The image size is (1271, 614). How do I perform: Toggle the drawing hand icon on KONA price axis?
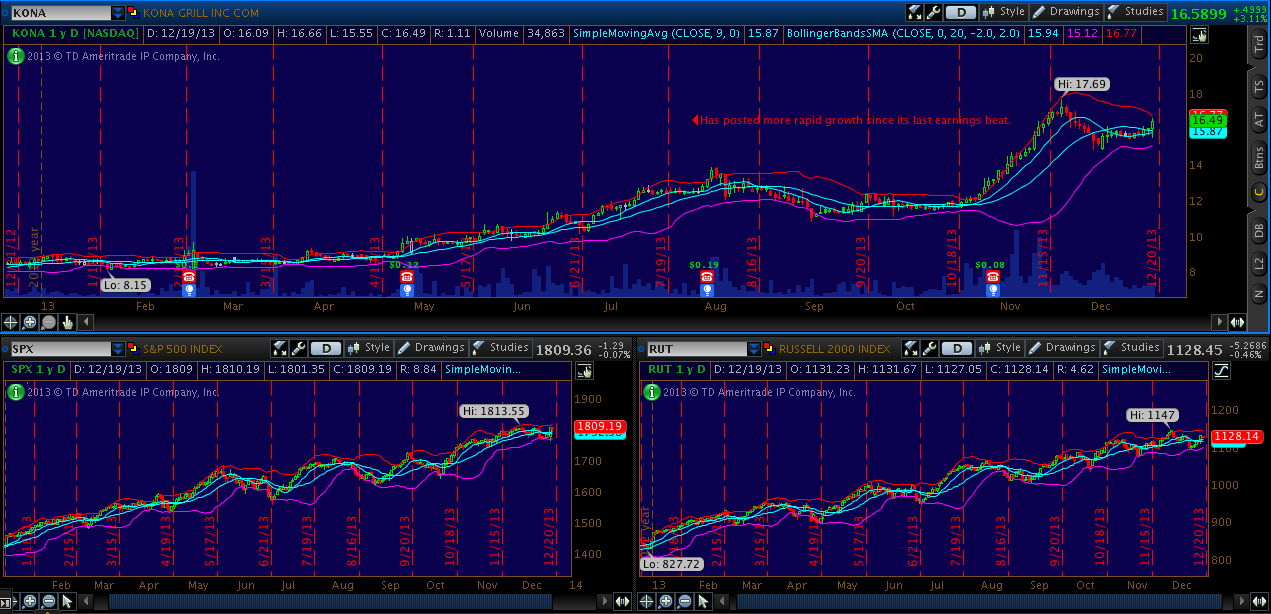pyautogui.click(x=1198, y=35)
